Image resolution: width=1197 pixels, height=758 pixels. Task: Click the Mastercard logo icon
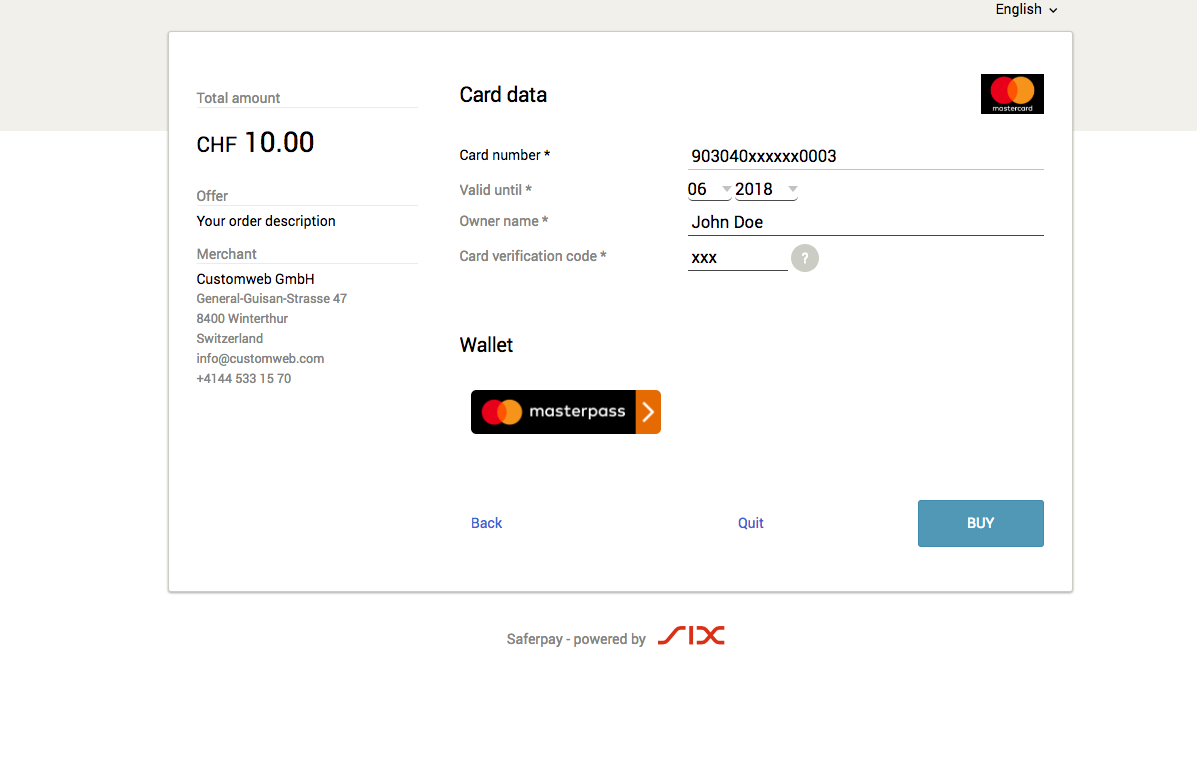1011,93
